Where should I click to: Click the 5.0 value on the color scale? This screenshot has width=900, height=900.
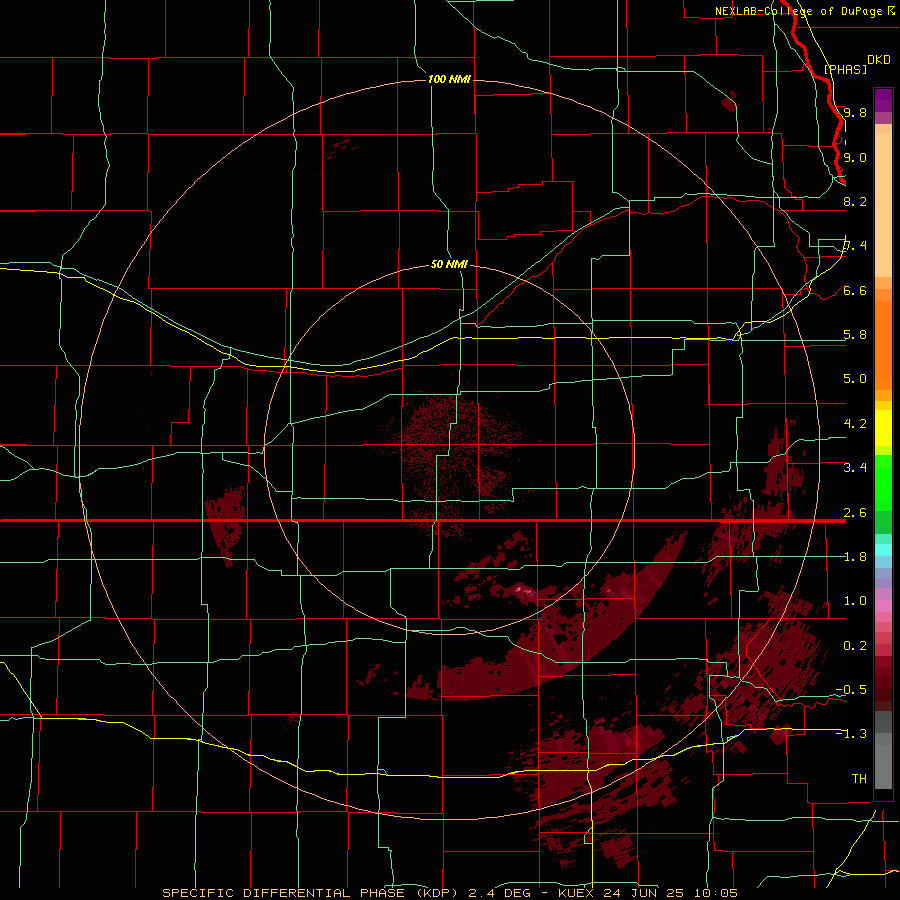[x=855, y=379]
